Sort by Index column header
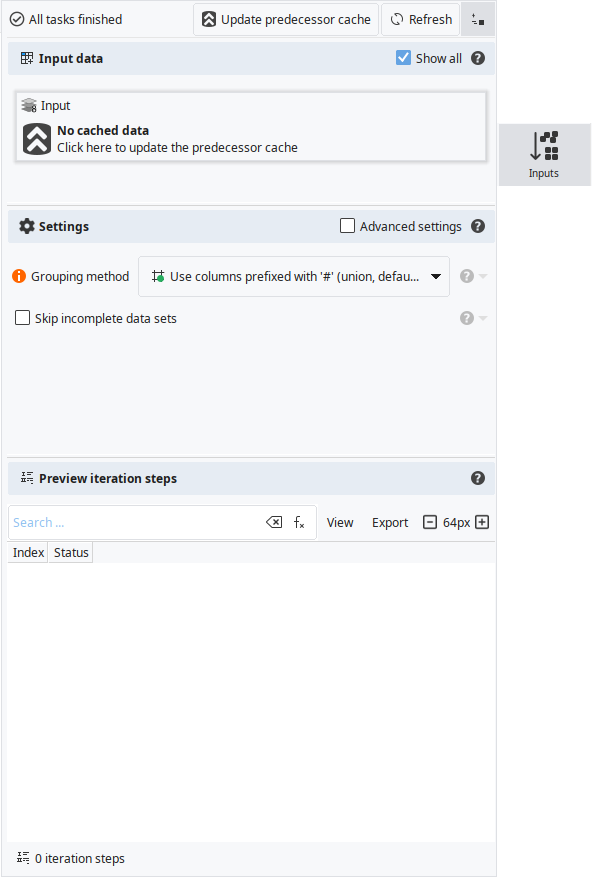 (x=29, y=552)
